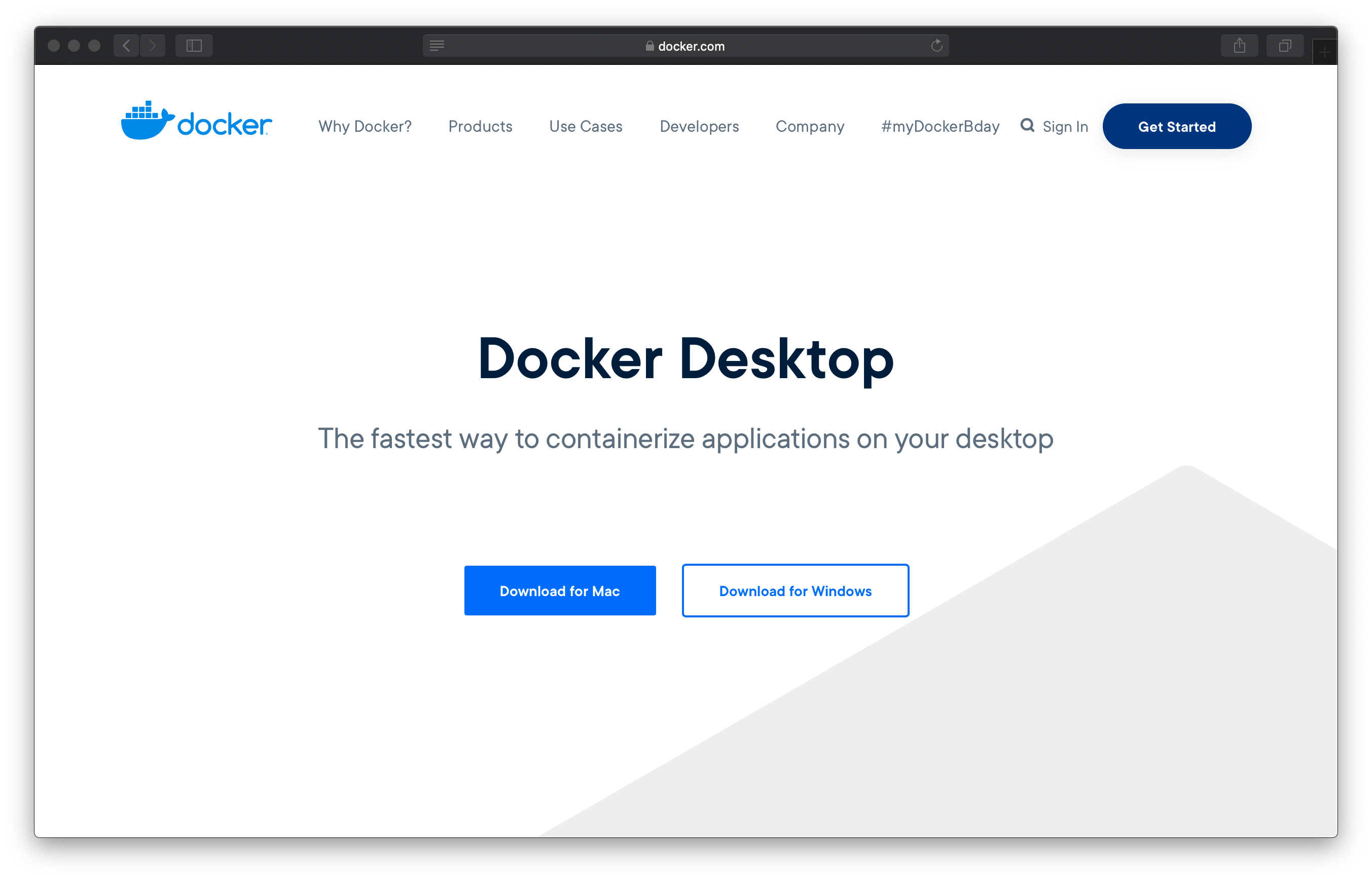Click the docker.com address bar
Image resolution: width=1372 pixels, height=880 pixels.
(685, 46)
